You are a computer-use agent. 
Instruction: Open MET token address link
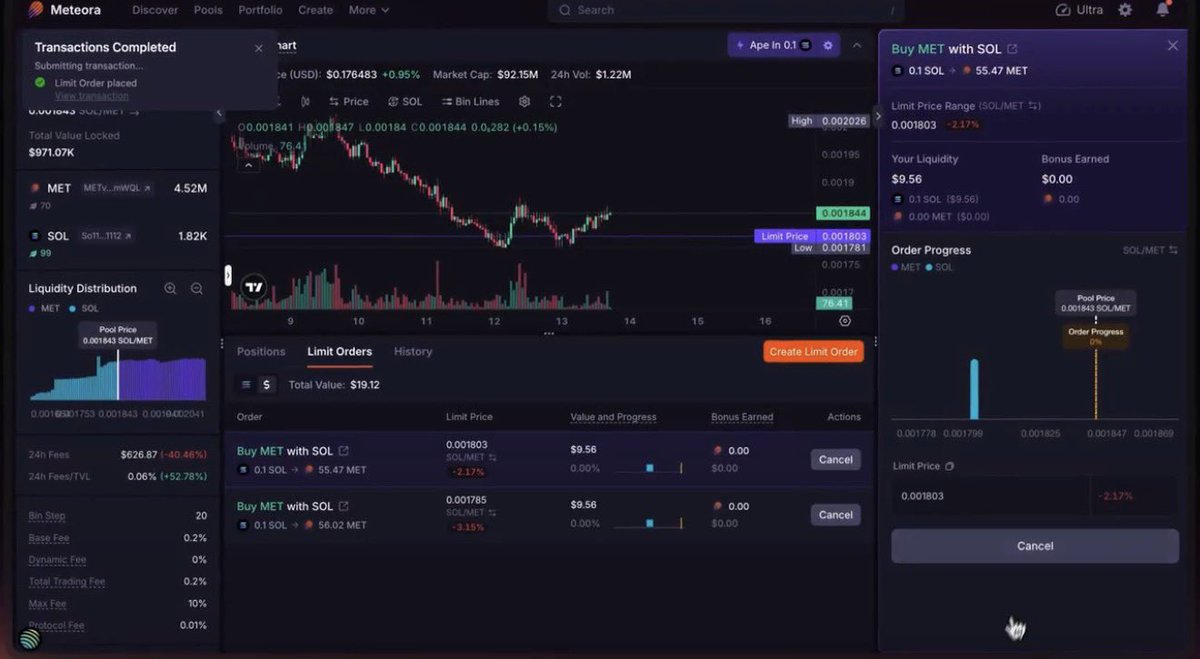click(117, 188)
